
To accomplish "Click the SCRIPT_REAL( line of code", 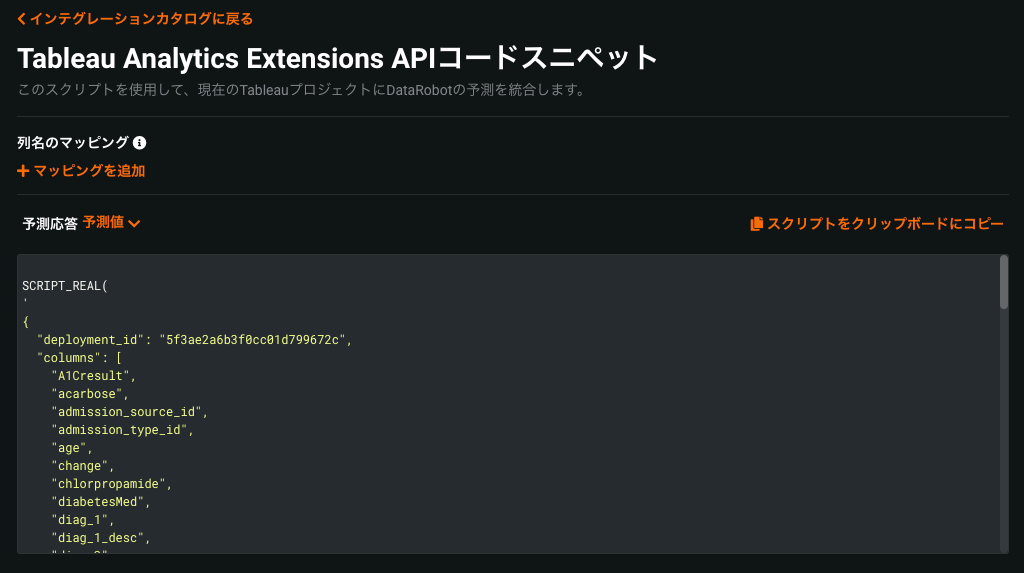I will click(x=64, y=286).
